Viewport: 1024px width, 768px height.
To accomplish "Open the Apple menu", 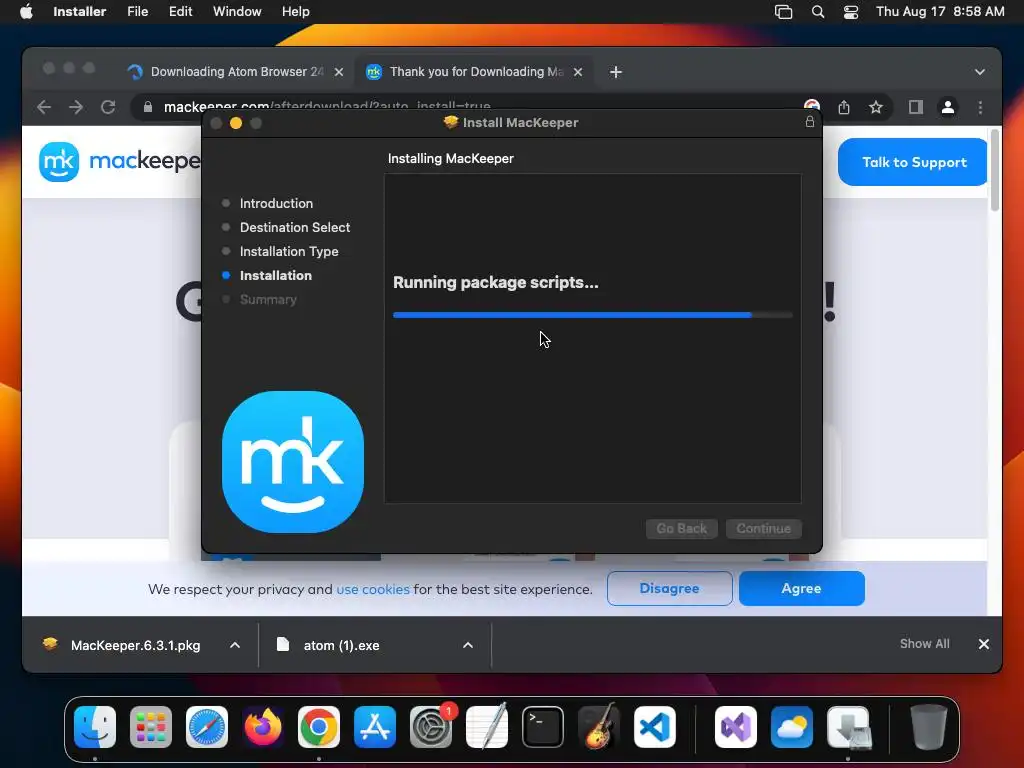I will 26,11.
